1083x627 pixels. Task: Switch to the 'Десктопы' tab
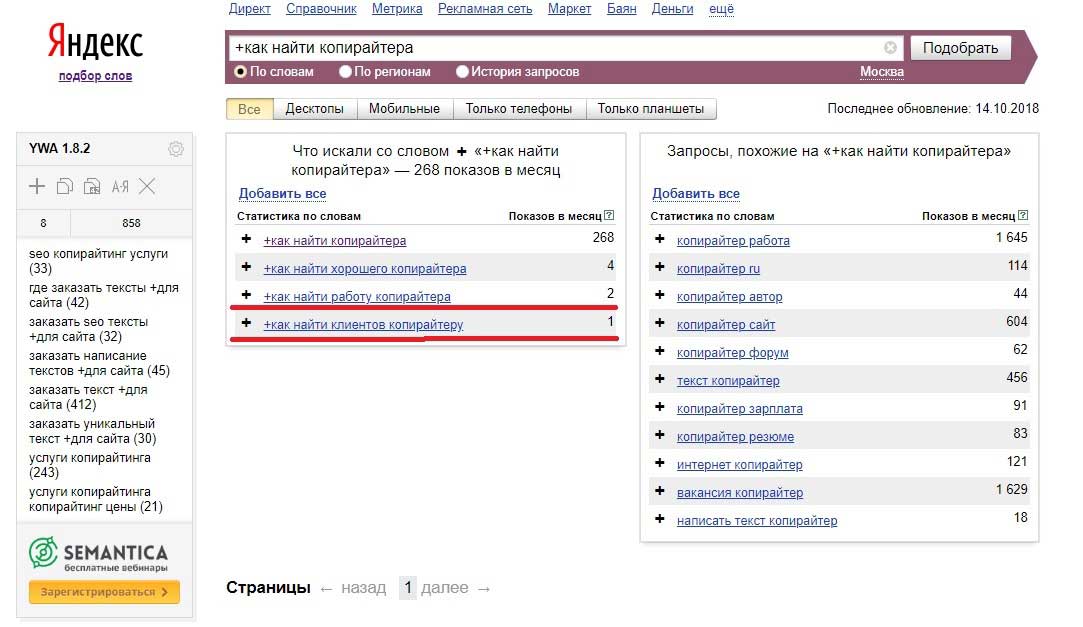(314, 109)
